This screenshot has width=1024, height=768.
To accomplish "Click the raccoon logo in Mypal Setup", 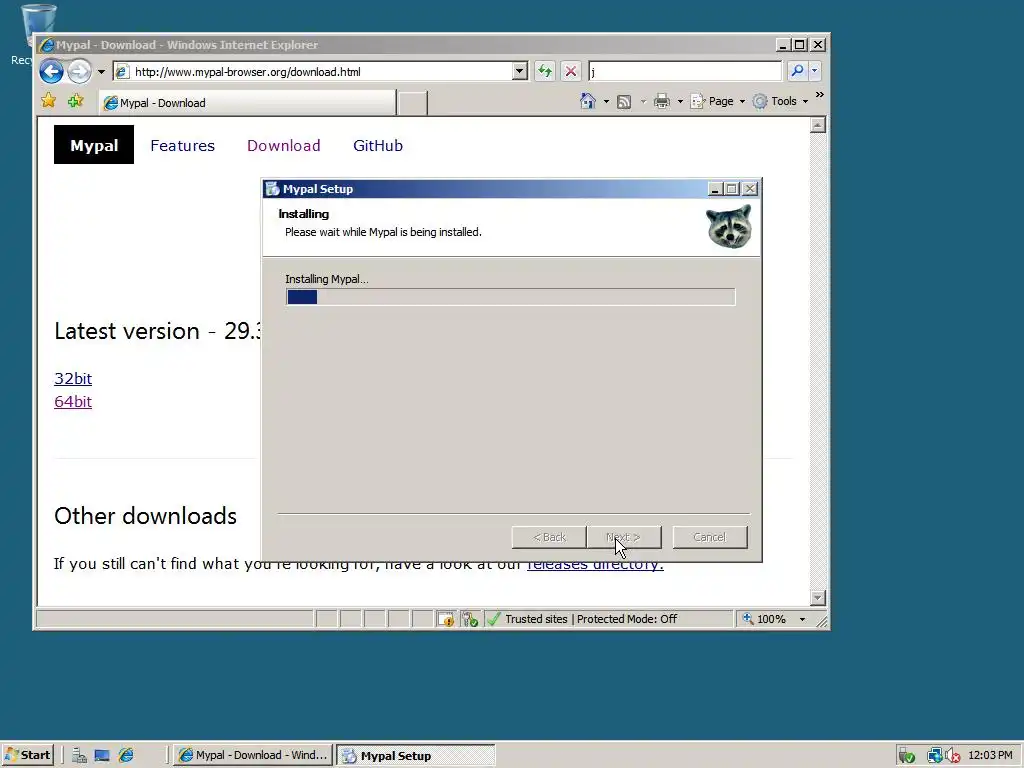I will pyautogui.click(x=729, y=227).
